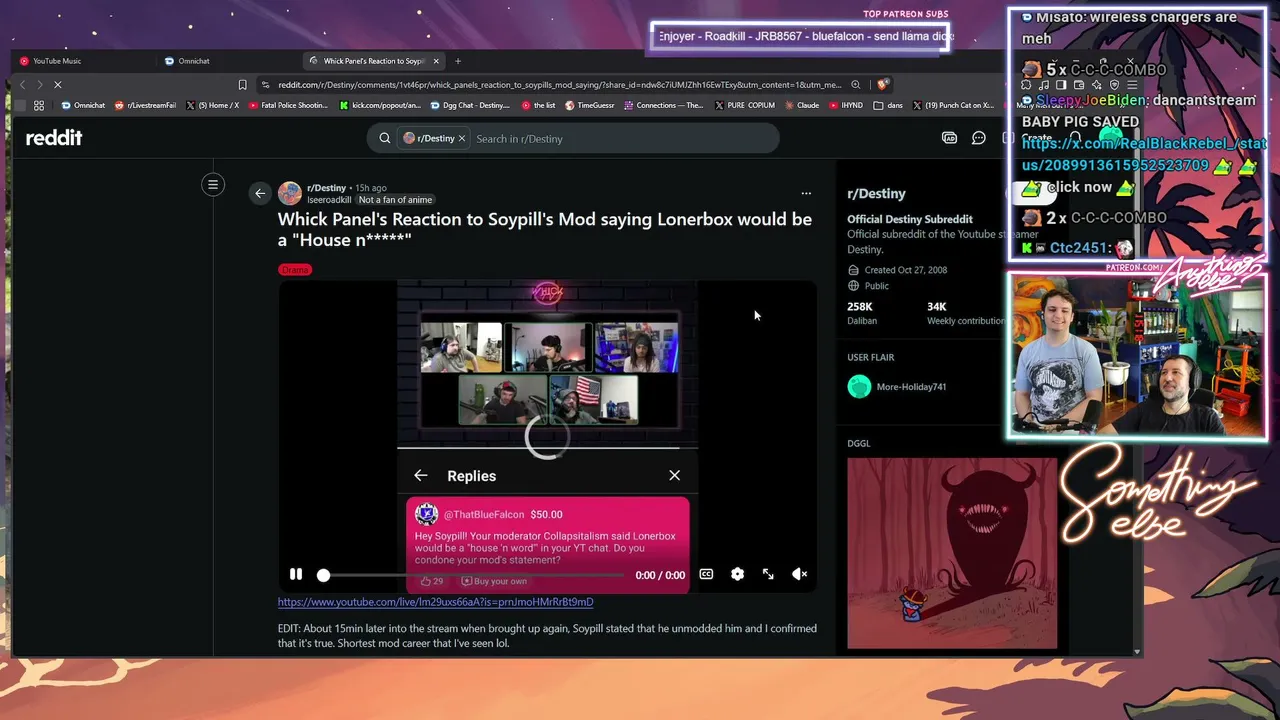
Task: Open the (5) Home / X bookmark
Action: [x=212, y=105]
